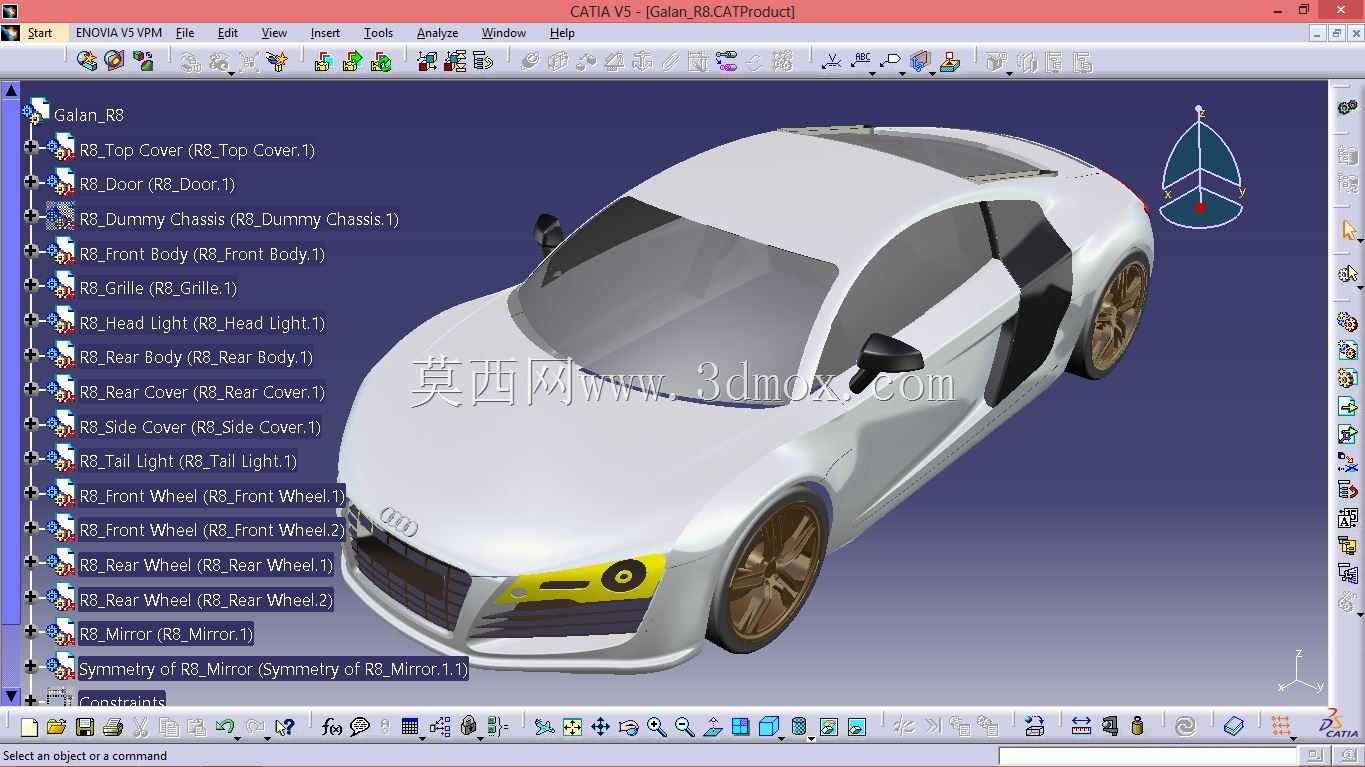Expand the R8_Top Cover tree node
1365x767 pixels.
coord(30,149)
